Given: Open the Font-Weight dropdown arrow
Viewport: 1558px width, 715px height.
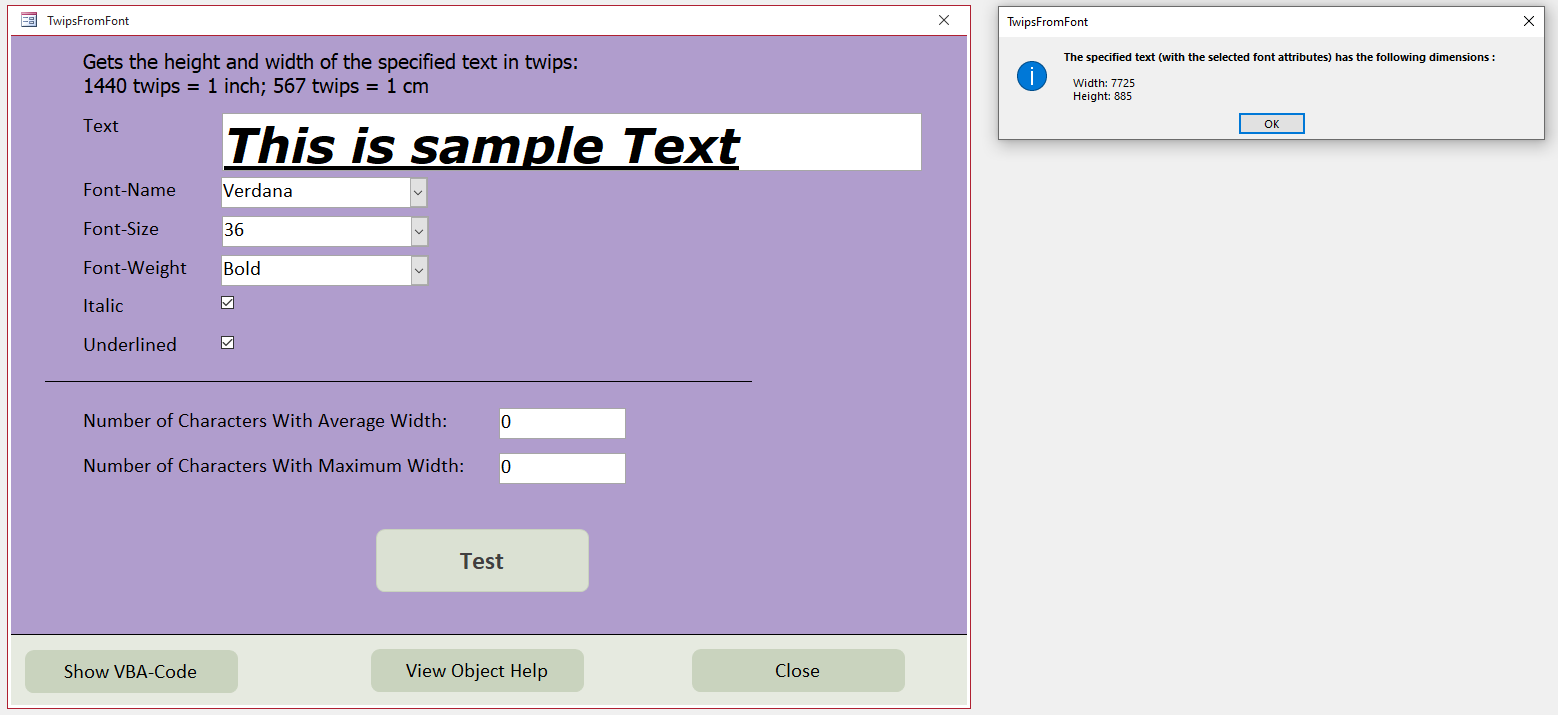Looking at the screenshot, I should 419,270.
